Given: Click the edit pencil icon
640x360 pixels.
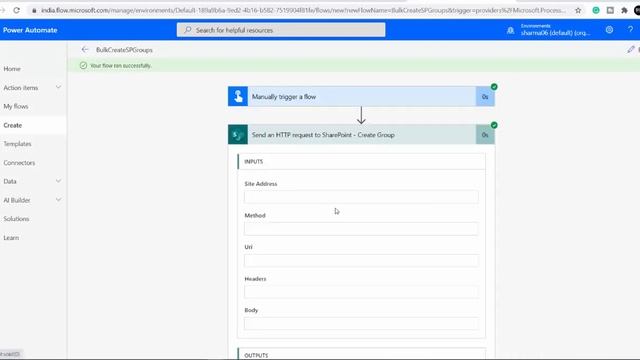Looking at the screenshot, I should click(x=631, y=49).
